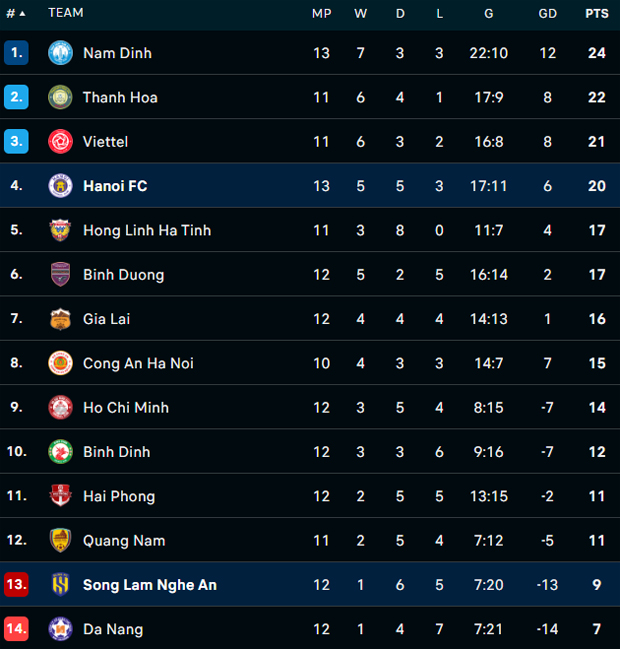Open the Gia Lai team link
This screenshot has height=649, width=620.
[107, 319]
